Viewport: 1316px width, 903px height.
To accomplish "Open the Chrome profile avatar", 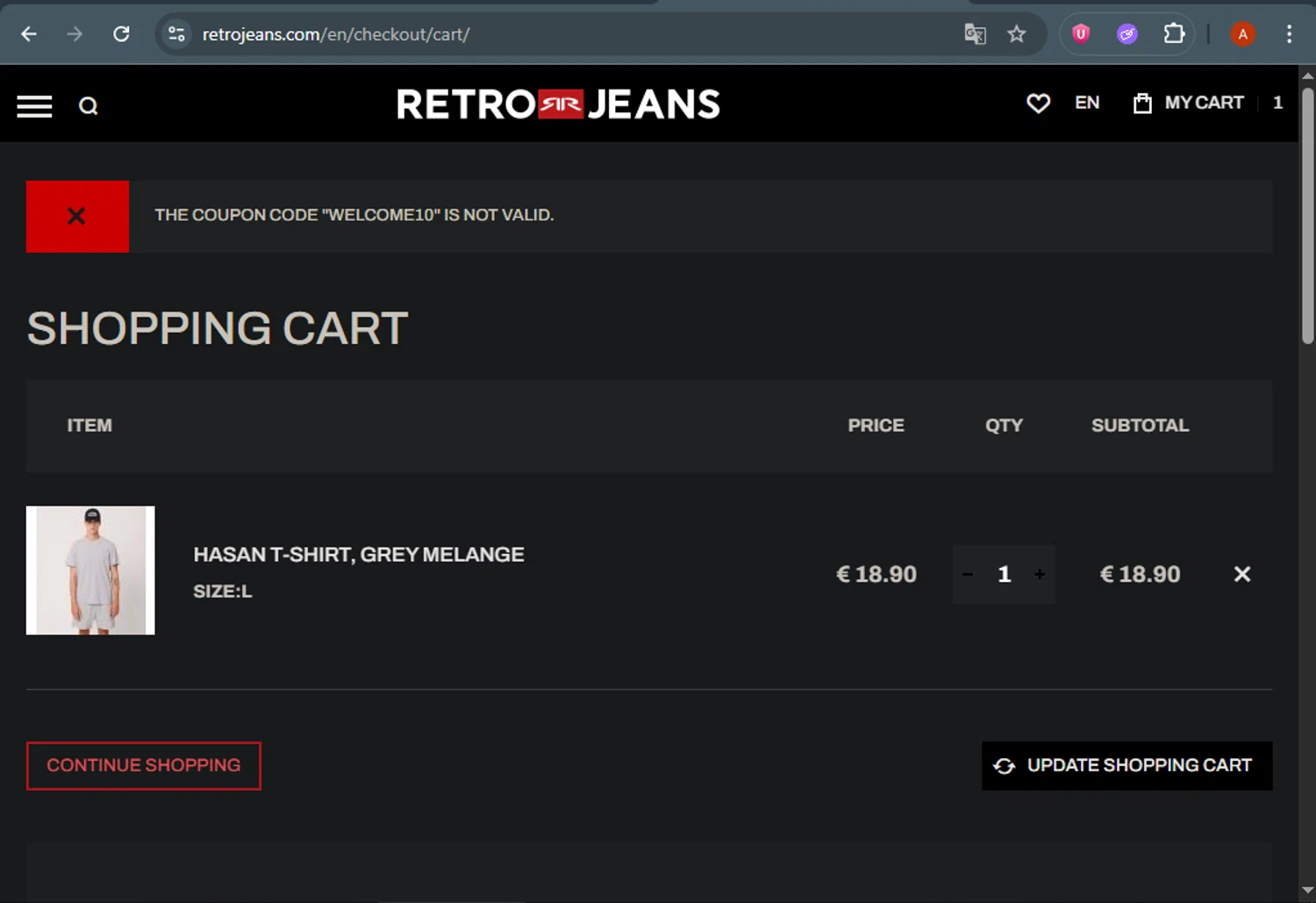I will 1242,34.
